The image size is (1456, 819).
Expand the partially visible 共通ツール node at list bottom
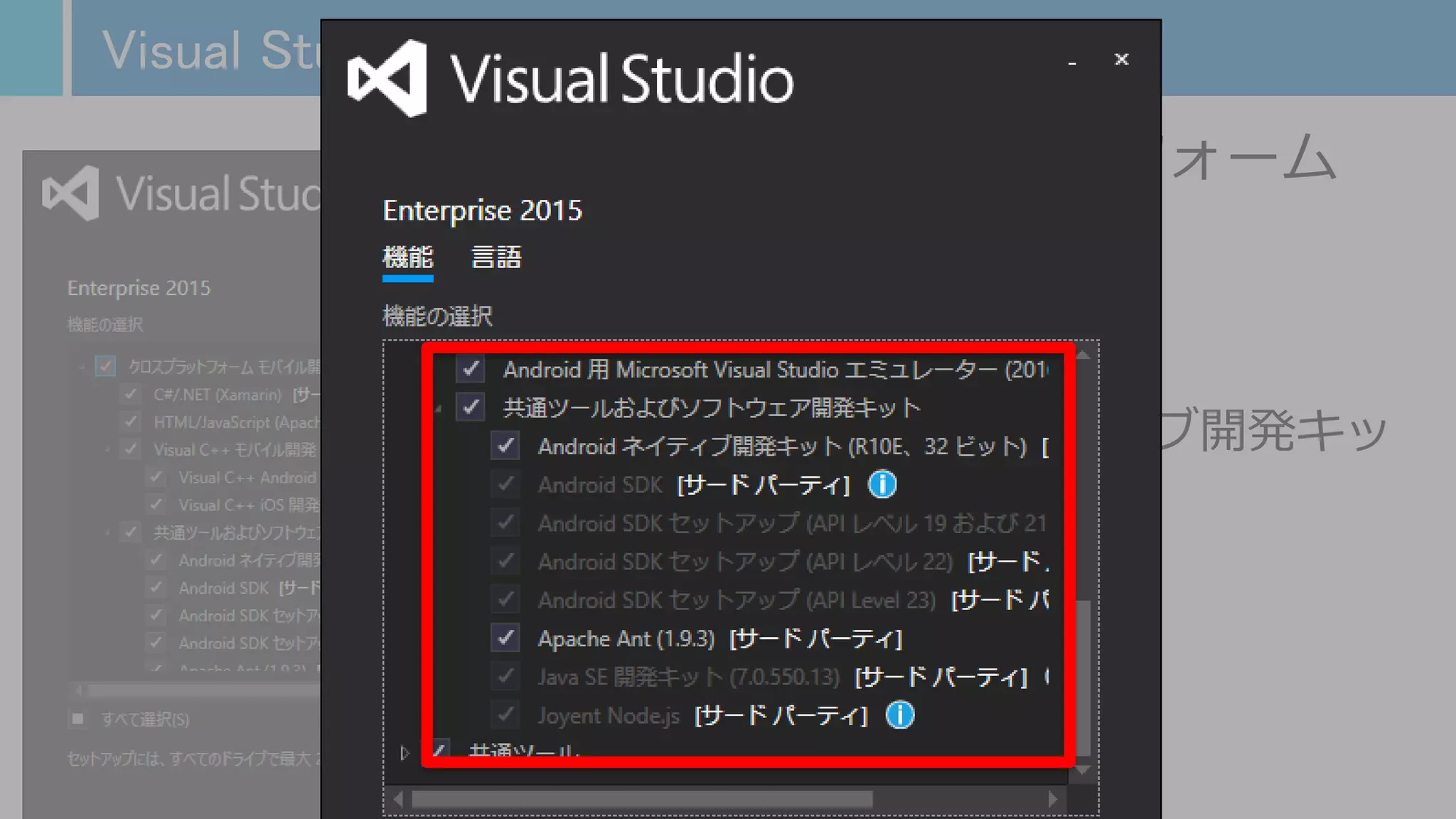pyautogui.click(x=405, y=752)
